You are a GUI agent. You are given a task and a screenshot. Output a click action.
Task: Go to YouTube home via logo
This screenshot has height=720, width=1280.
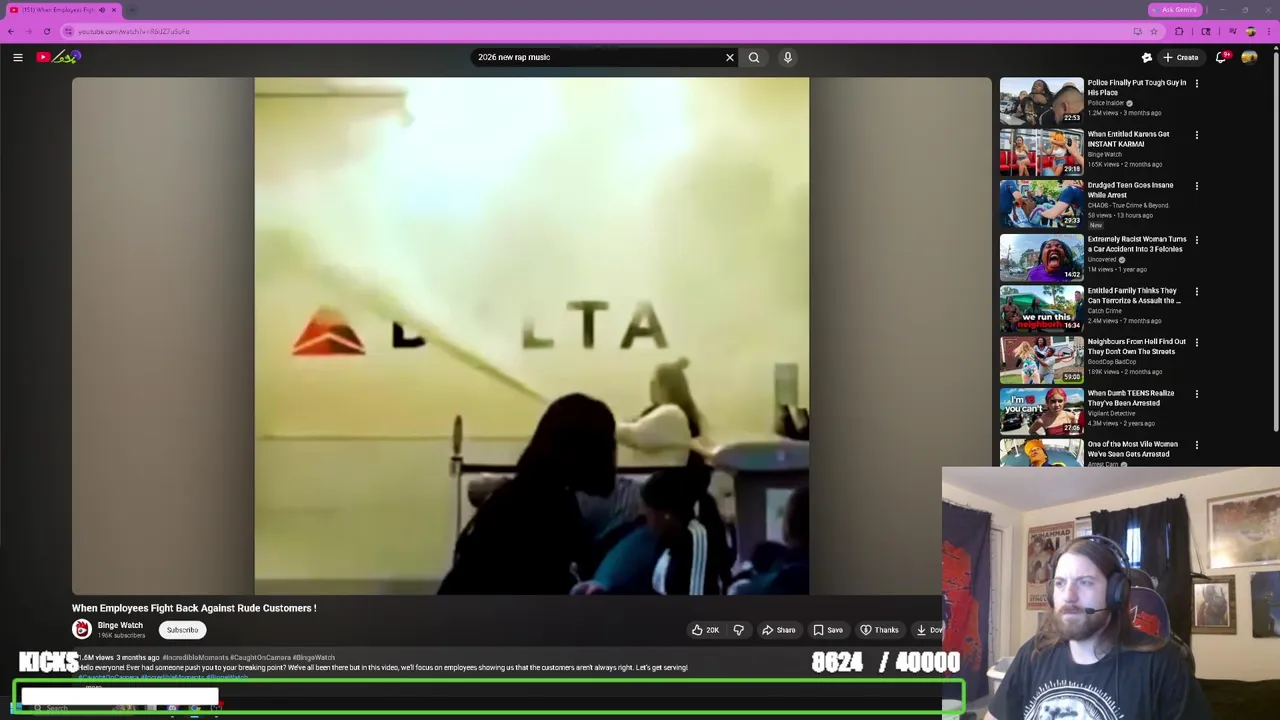tap(58, 57)
